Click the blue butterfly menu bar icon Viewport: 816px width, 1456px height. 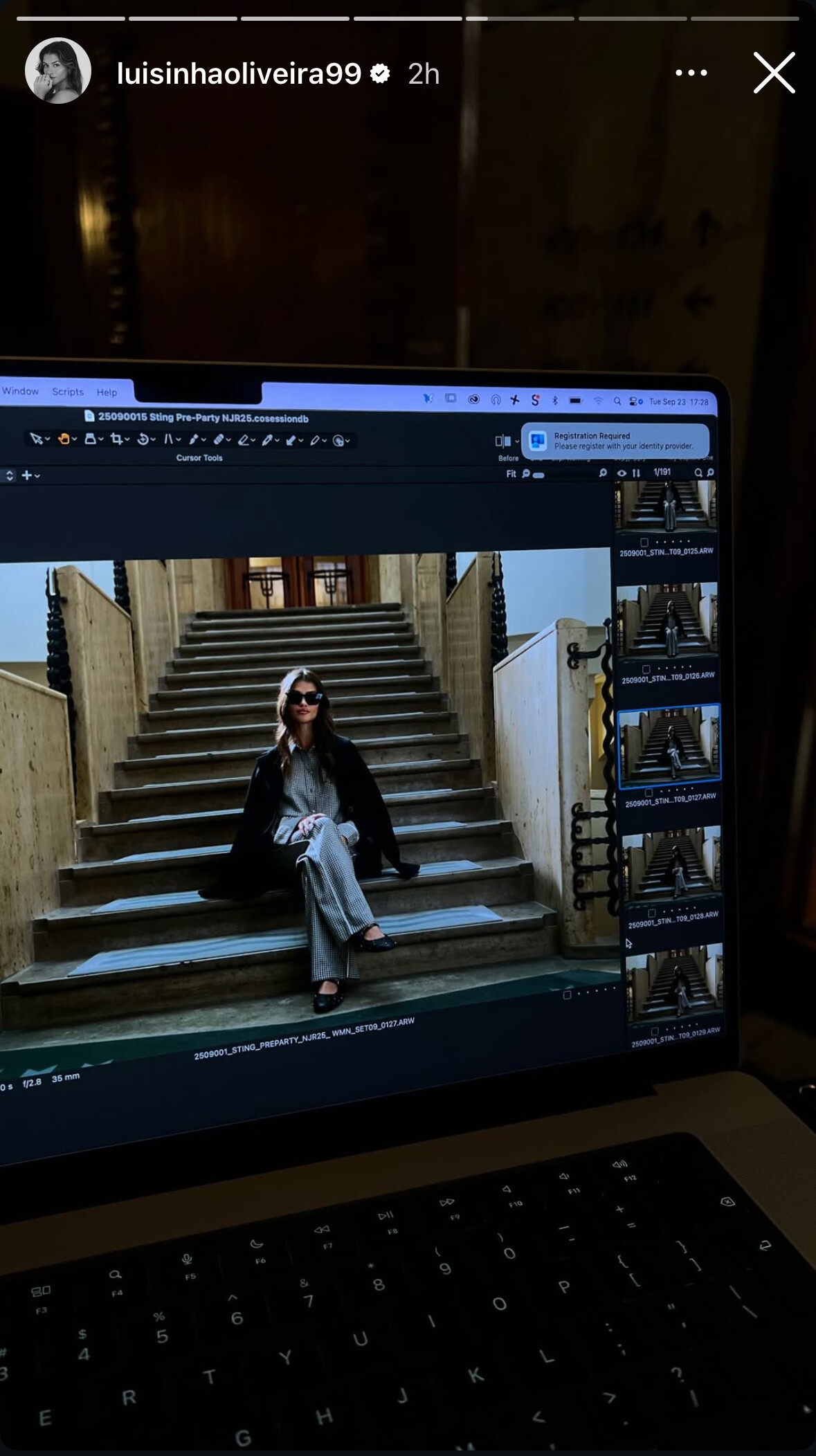click(428, 399)
